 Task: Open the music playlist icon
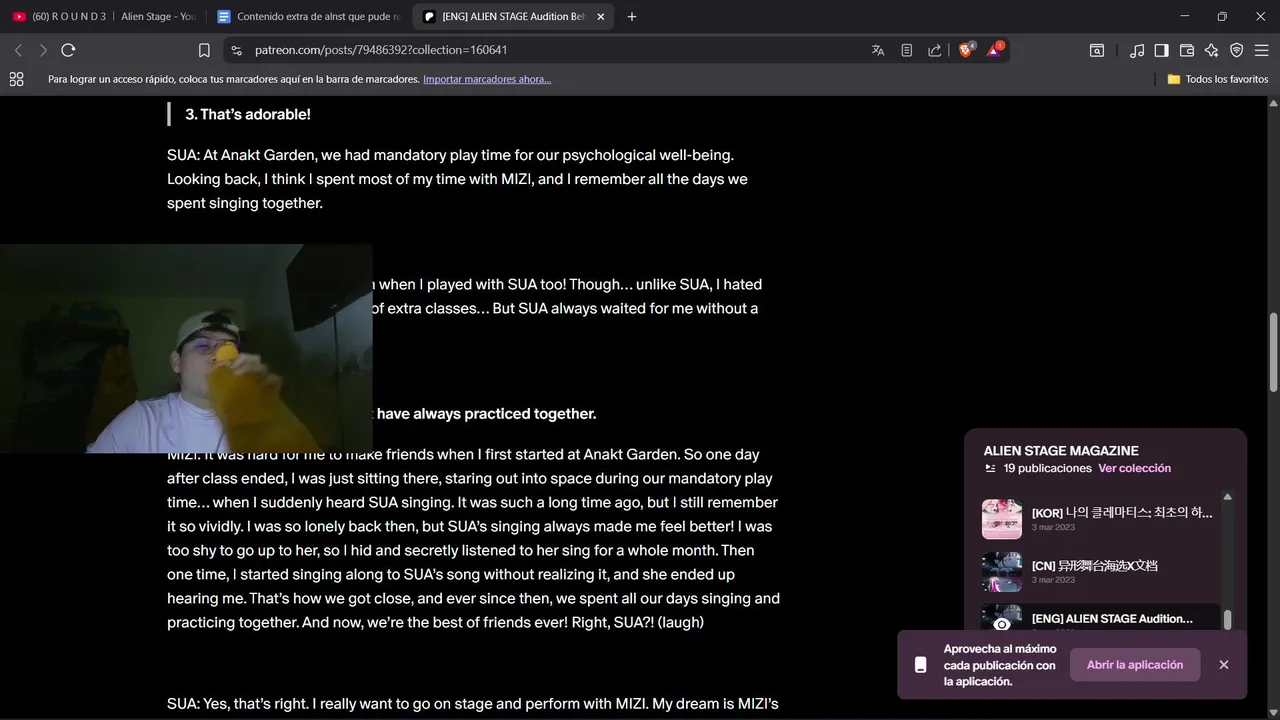coord(1137,50)
